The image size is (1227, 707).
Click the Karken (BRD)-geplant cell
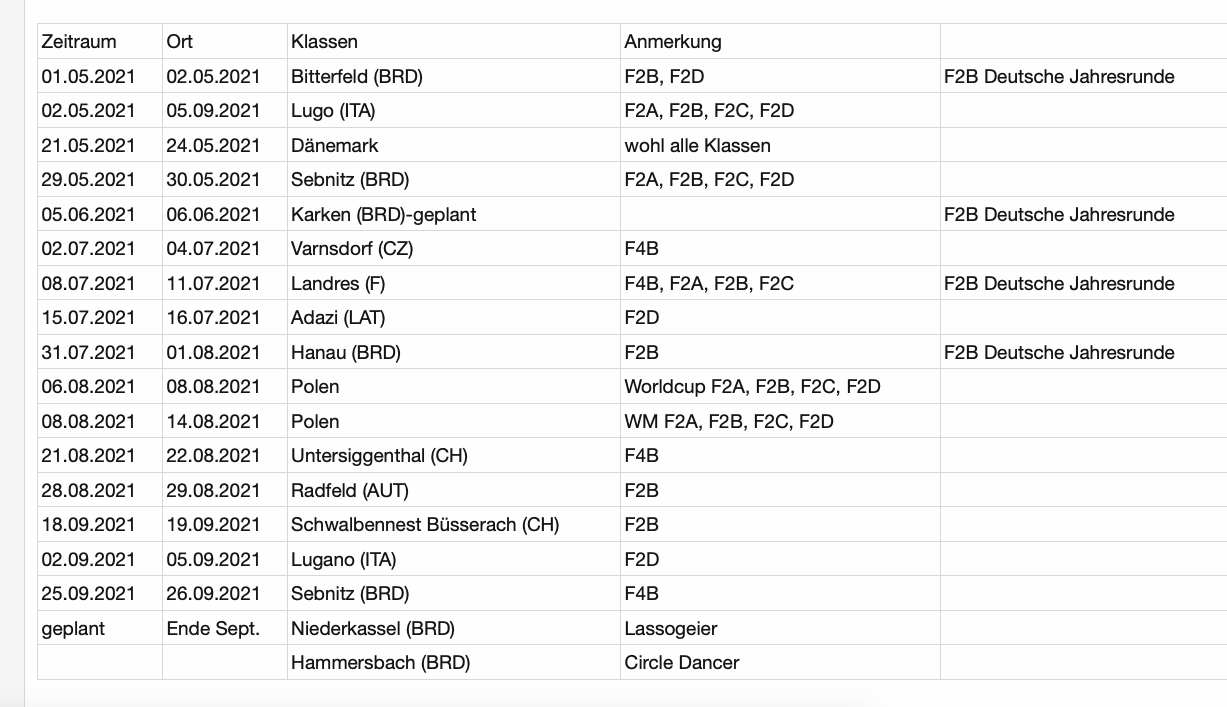click(453, 214)
